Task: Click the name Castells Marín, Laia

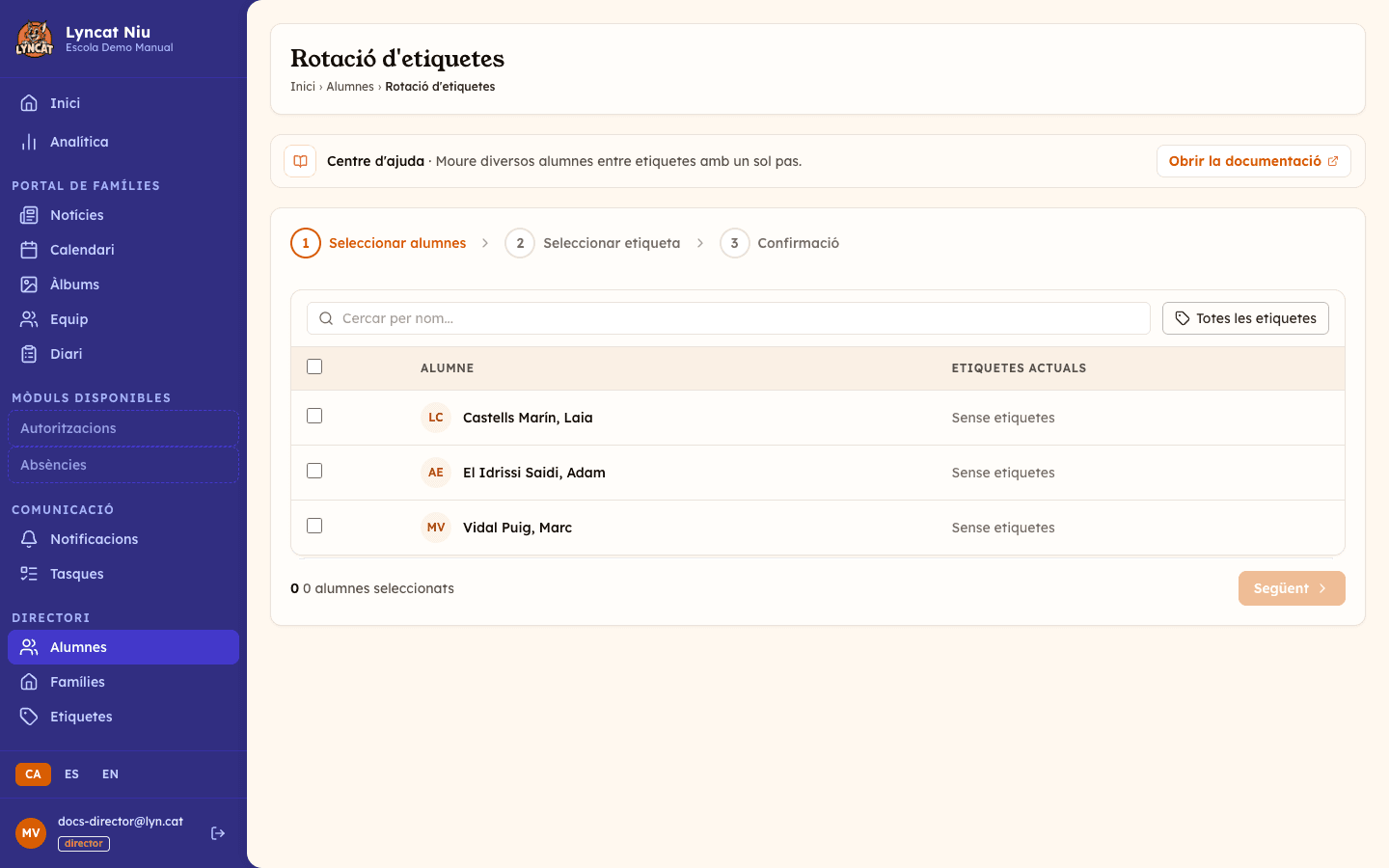Action: pos(528,418)
